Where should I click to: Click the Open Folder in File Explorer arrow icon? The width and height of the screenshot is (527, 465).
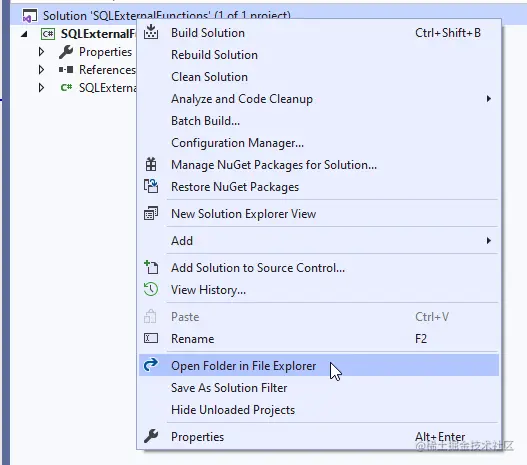click(151, 365)
